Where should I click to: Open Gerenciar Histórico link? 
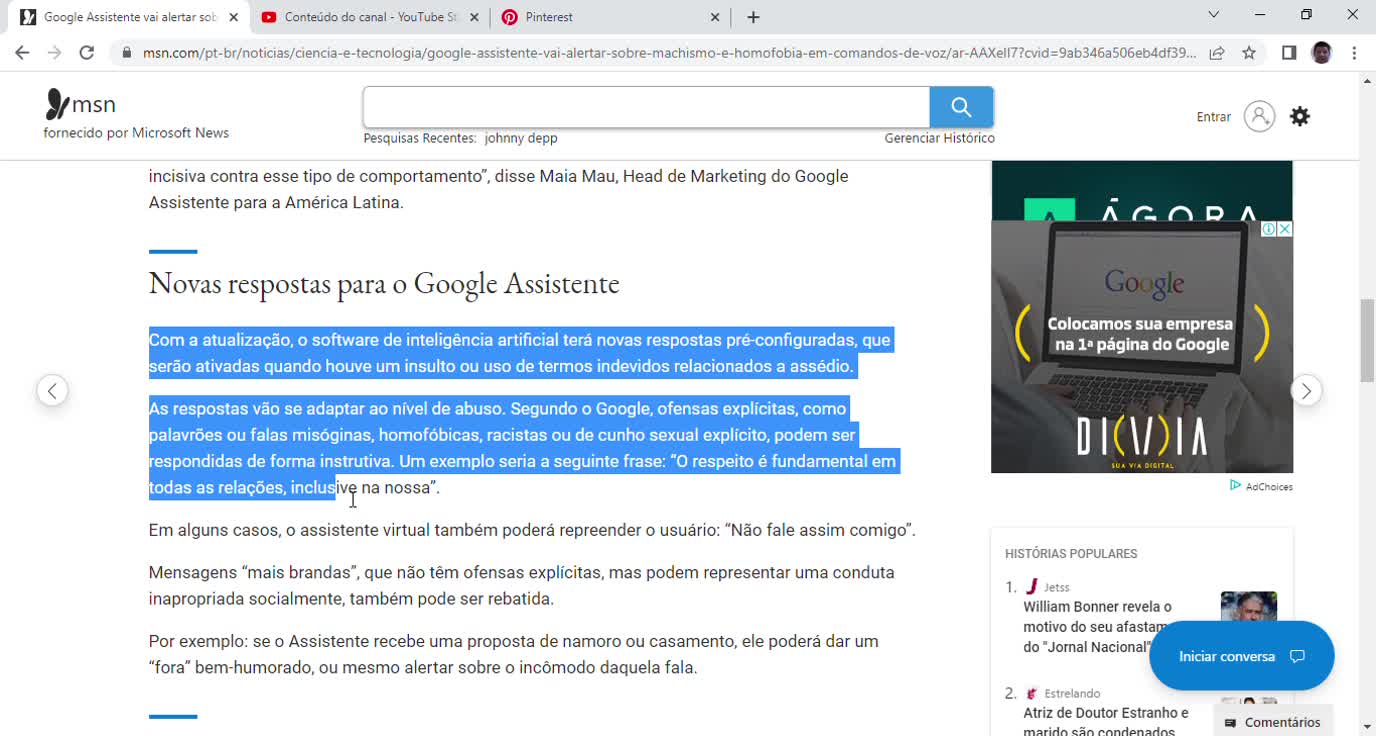[940, 138]
